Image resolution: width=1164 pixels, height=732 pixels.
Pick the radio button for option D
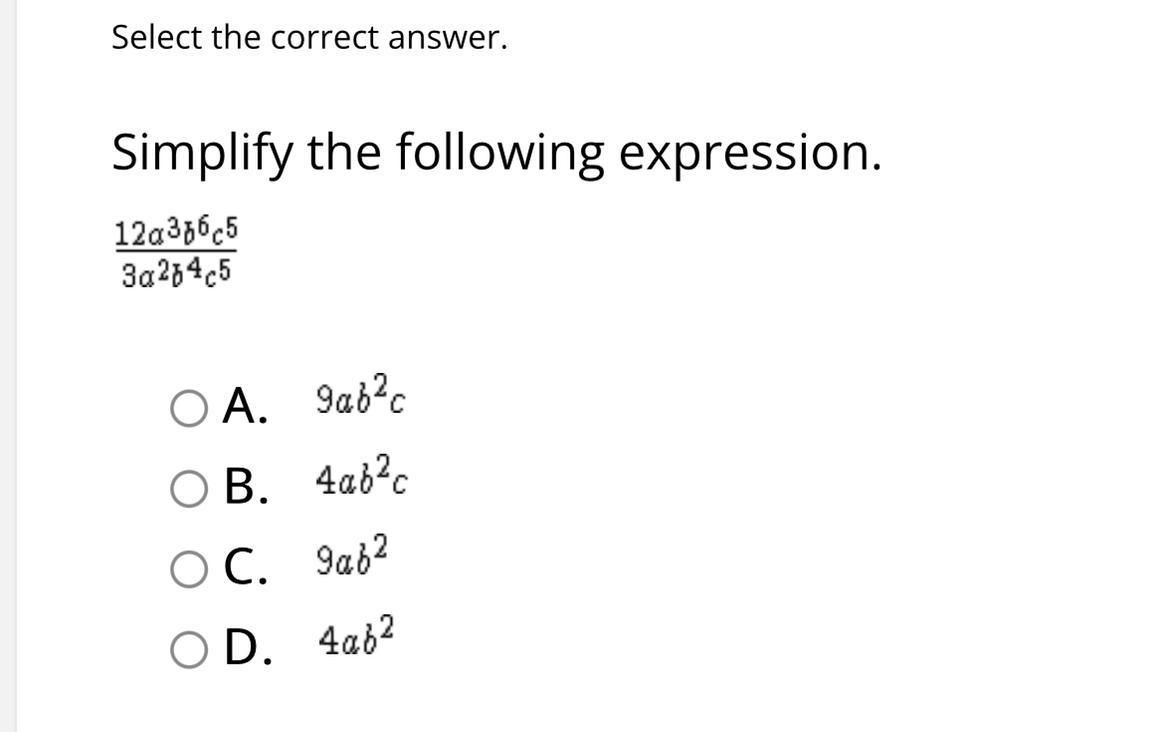coord(189,650)
